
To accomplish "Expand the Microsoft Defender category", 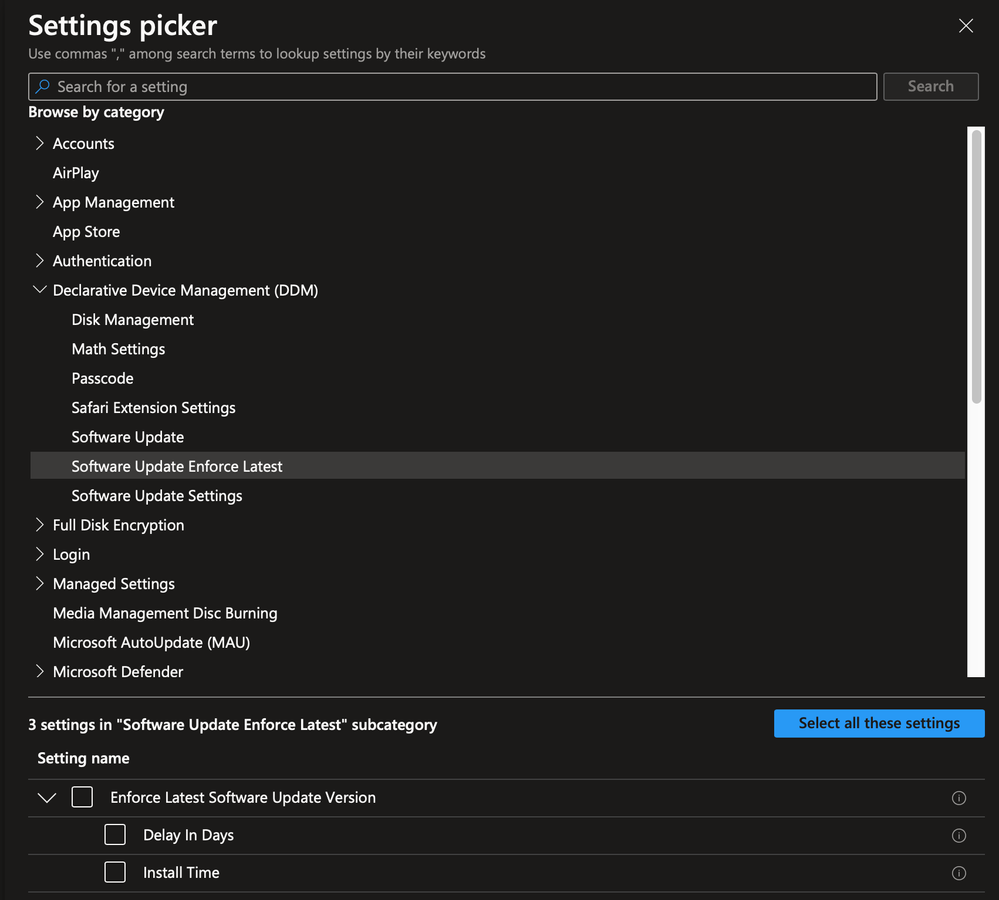I will point(40,672).
